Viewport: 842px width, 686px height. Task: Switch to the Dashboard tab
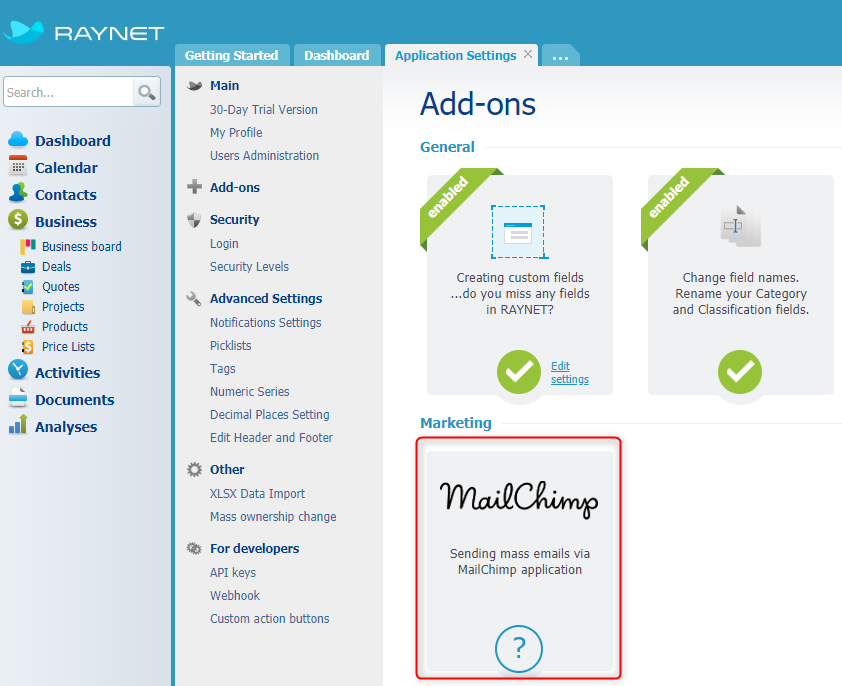[337, 55]
